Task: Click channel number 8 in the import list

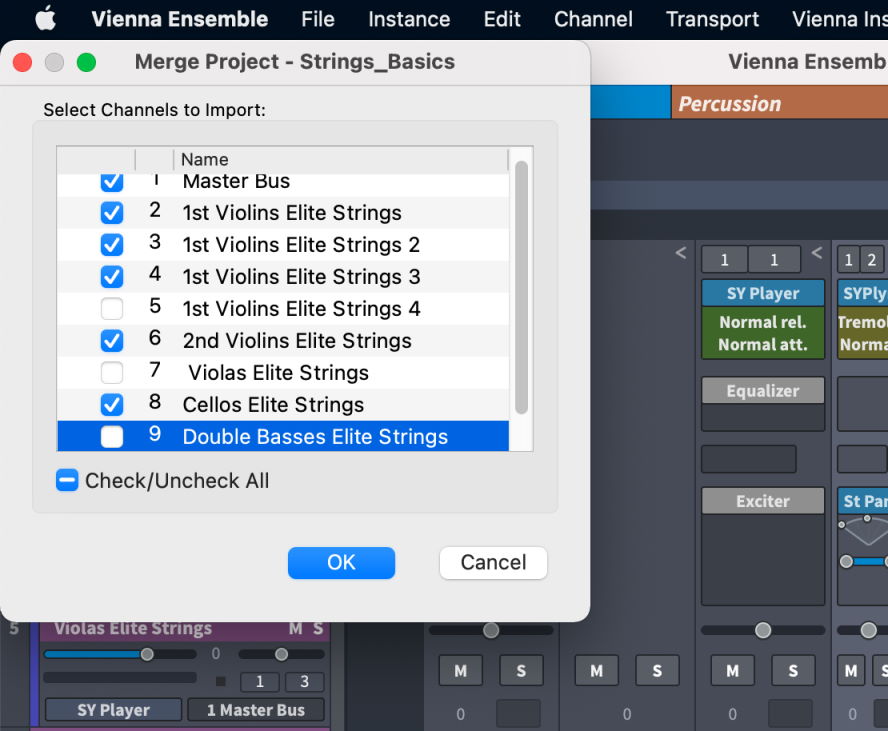Action: click(155, 402)
